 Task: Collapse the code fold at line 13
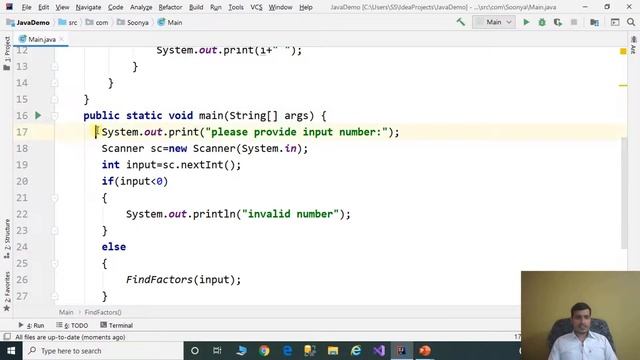pos(55,67)
